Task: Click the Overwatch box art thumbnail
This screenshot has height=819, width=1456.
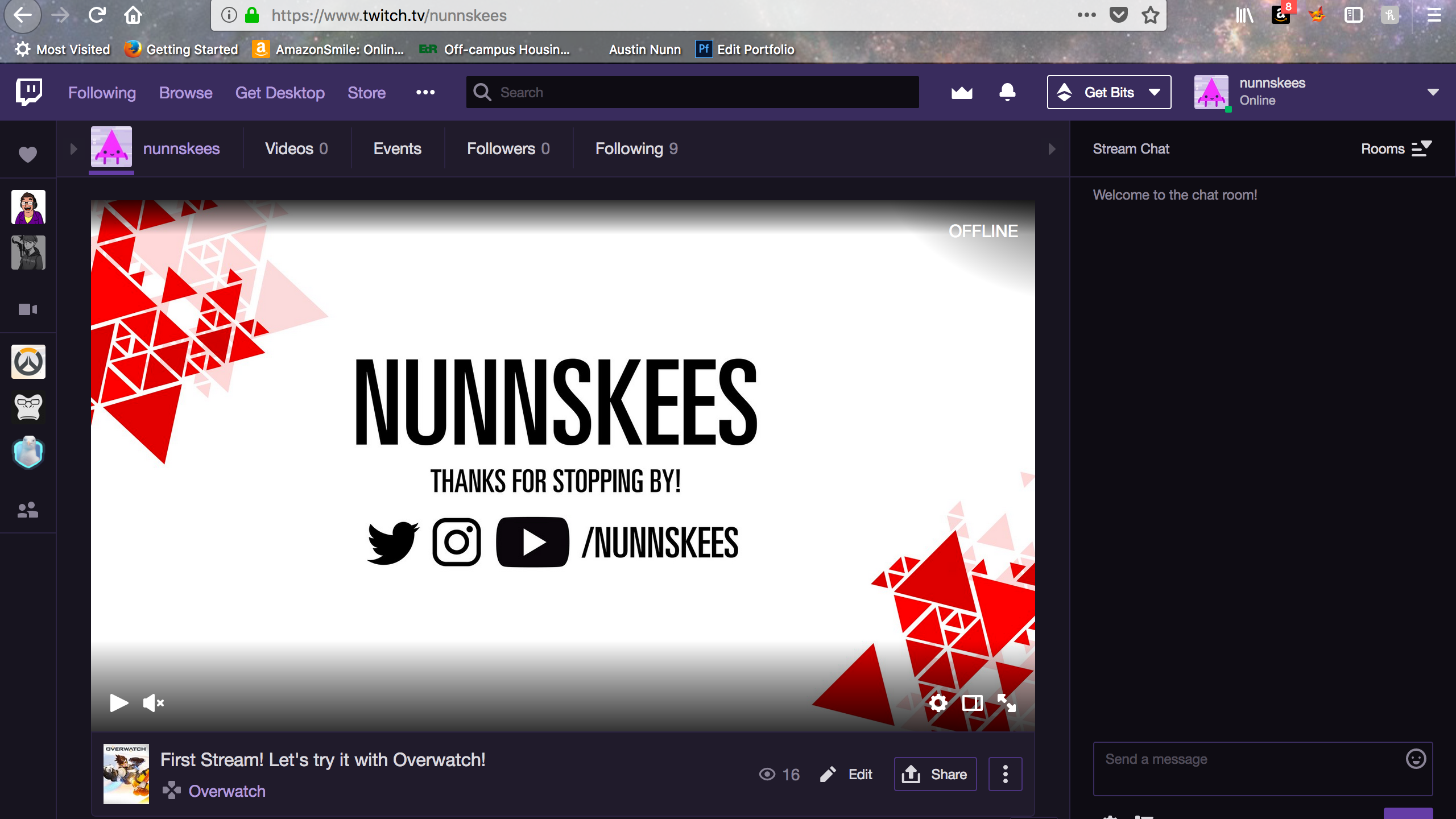Action: [x=126, y=773]
